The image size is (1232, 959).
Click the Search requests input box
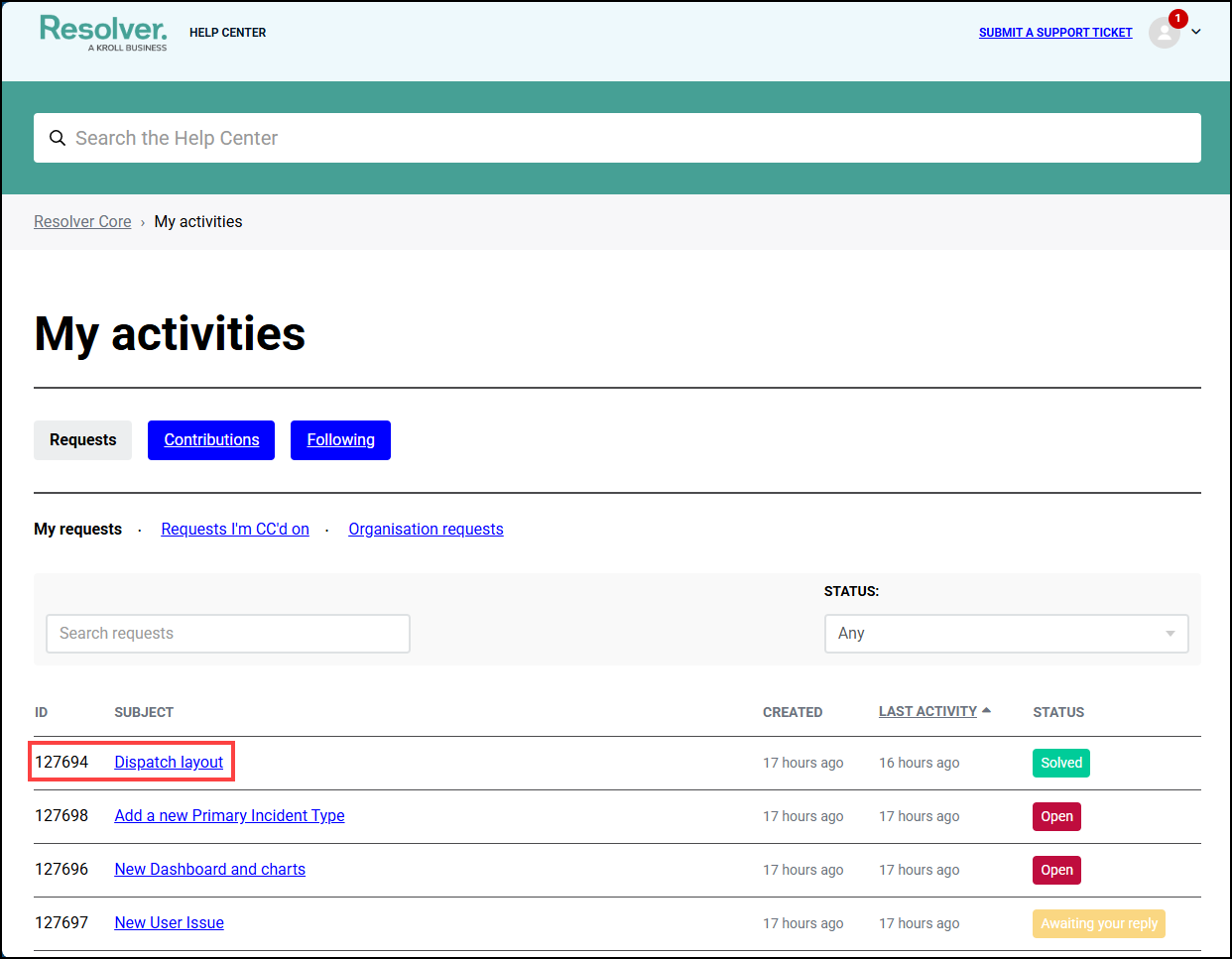(228, 634)
